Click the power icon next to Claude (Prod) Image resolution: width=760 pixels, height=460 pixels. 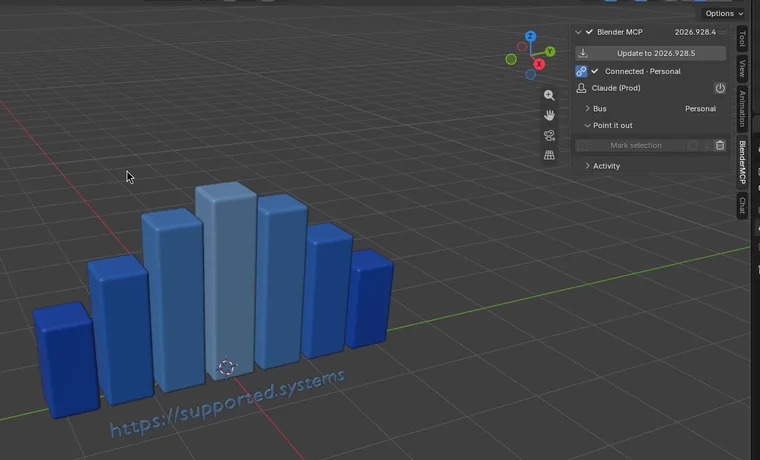(720, 88)
